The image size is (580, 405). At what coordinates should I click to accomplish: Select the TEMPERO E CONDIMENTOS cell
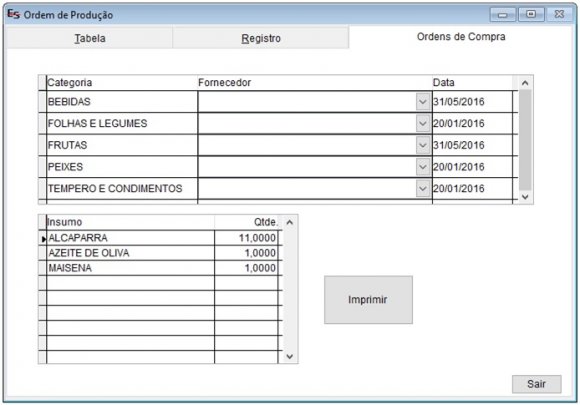click(122, 189)
